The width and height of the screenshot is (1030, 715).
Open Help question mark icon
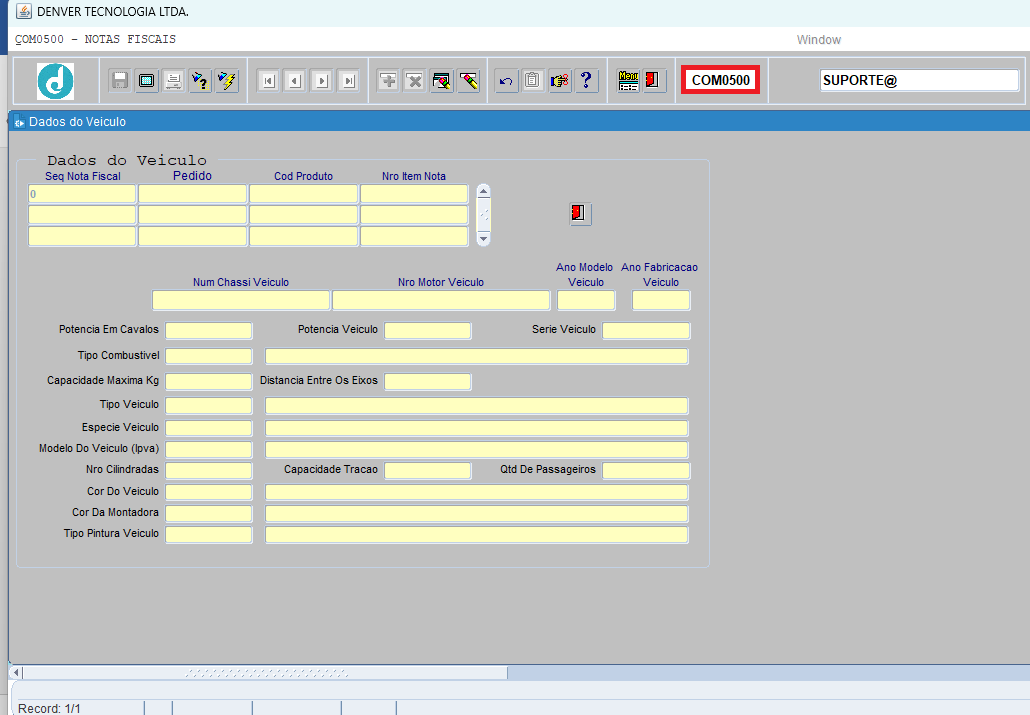click(587, 81)
